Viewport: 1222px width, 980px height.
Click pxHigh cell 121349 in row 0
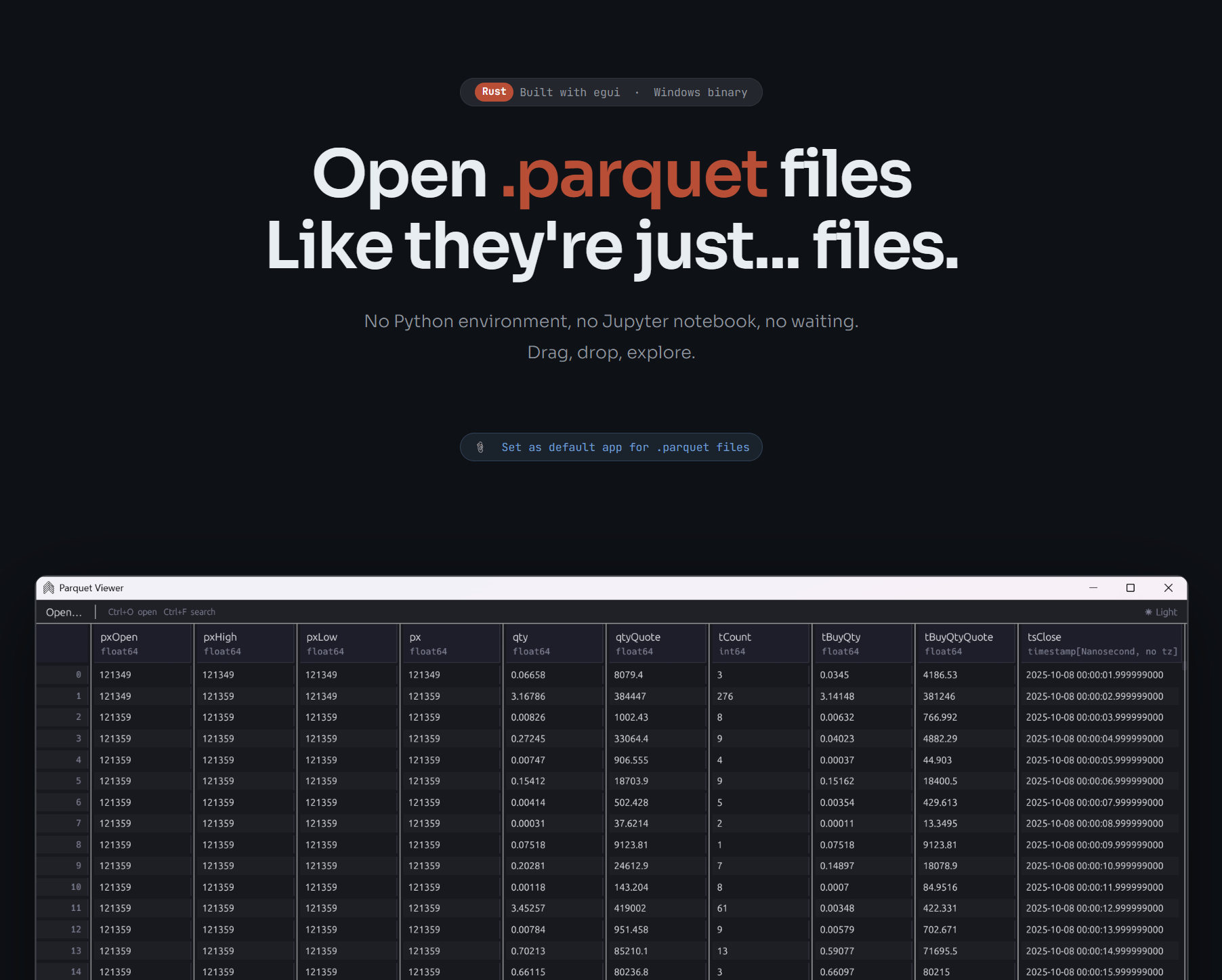(x=218, y=675)
